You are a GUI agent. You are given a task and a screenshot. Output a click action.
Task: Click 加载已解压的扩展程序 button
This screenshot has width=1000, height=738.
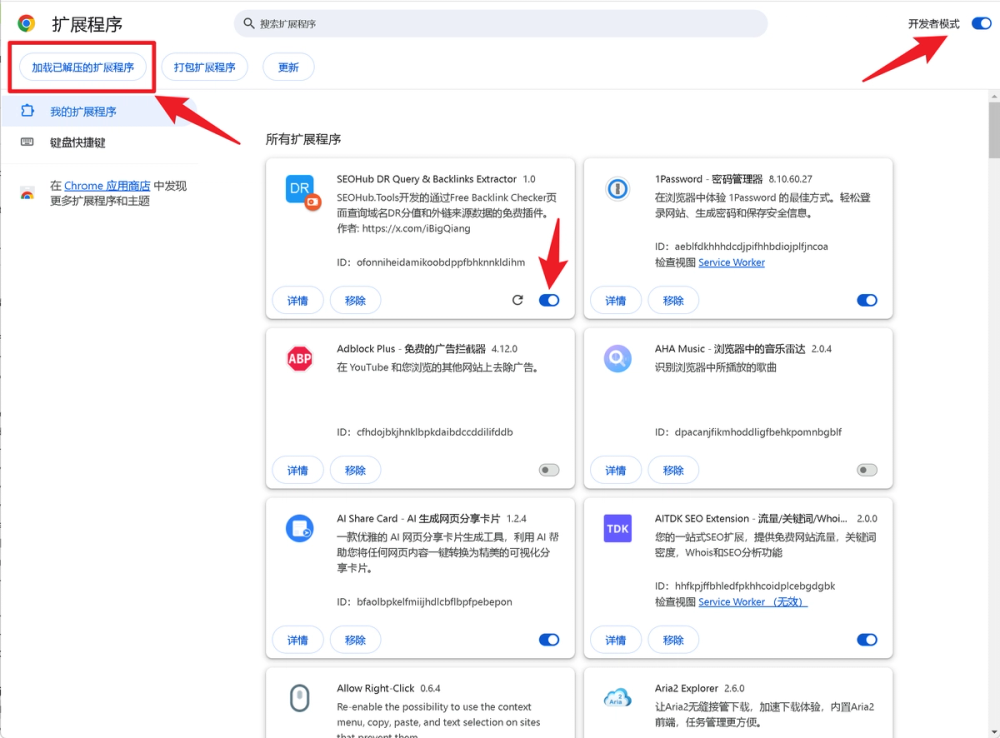tap(83, 67)
